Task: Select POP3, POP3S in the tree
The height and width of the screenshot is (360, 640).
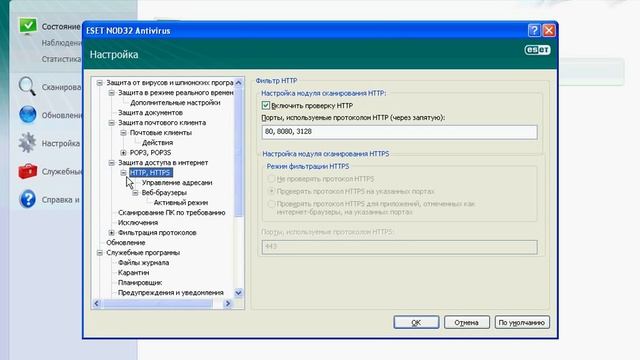Action: 150,153
